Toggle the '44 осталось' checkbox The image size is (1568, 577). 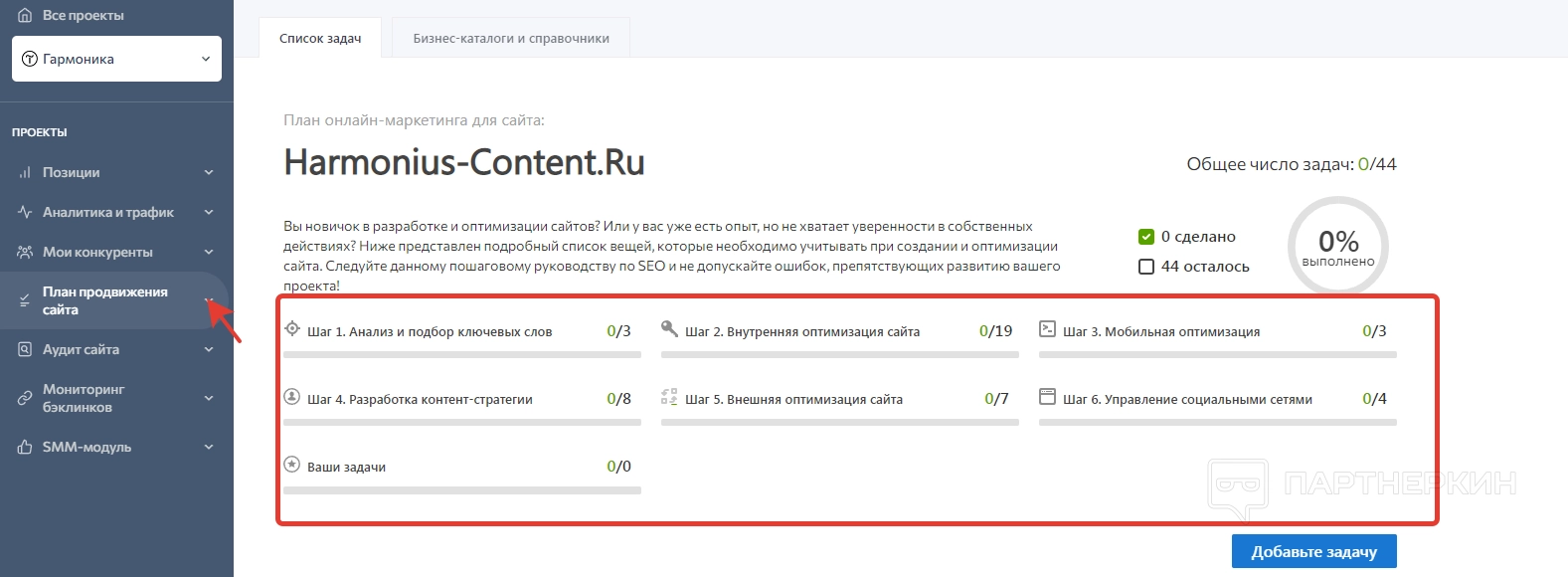click(1146, 267)
